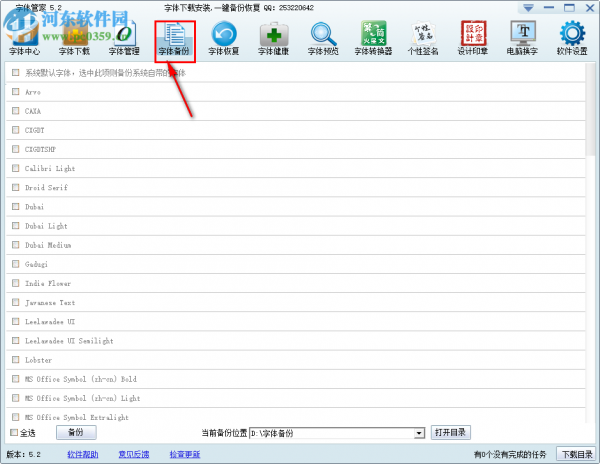Tick the CXGDTSHP font checkbox
Screen dimensions: 600x464
click(x=15, y=149)
